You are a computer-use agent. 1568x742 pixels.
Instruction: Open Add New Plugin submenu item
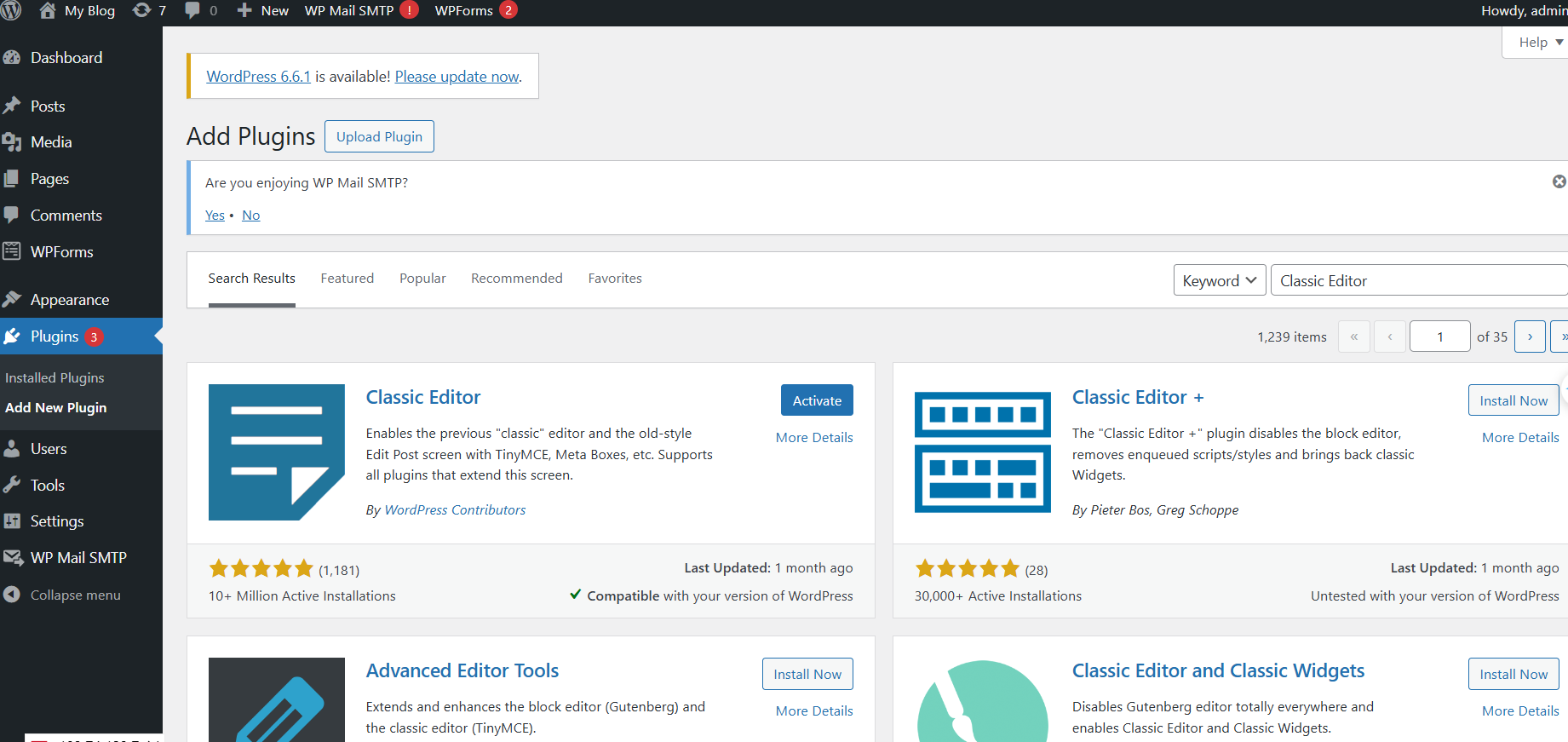click(x=56, y=407)
